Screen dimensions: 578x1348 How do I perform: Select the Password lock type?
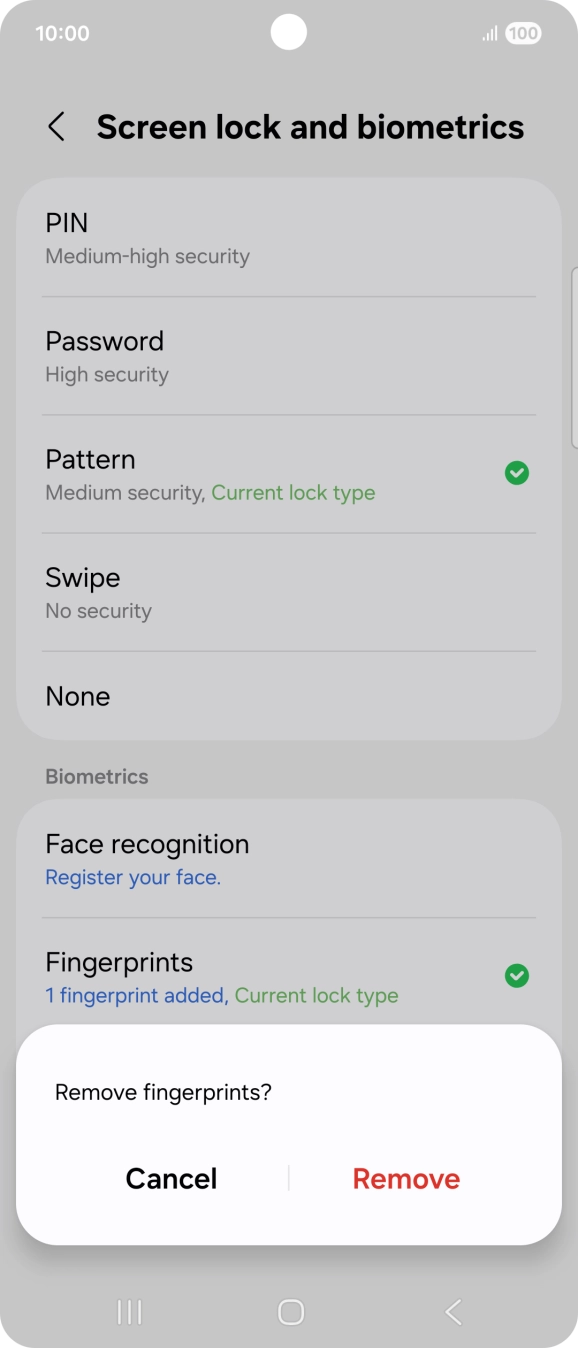(289, 356)
